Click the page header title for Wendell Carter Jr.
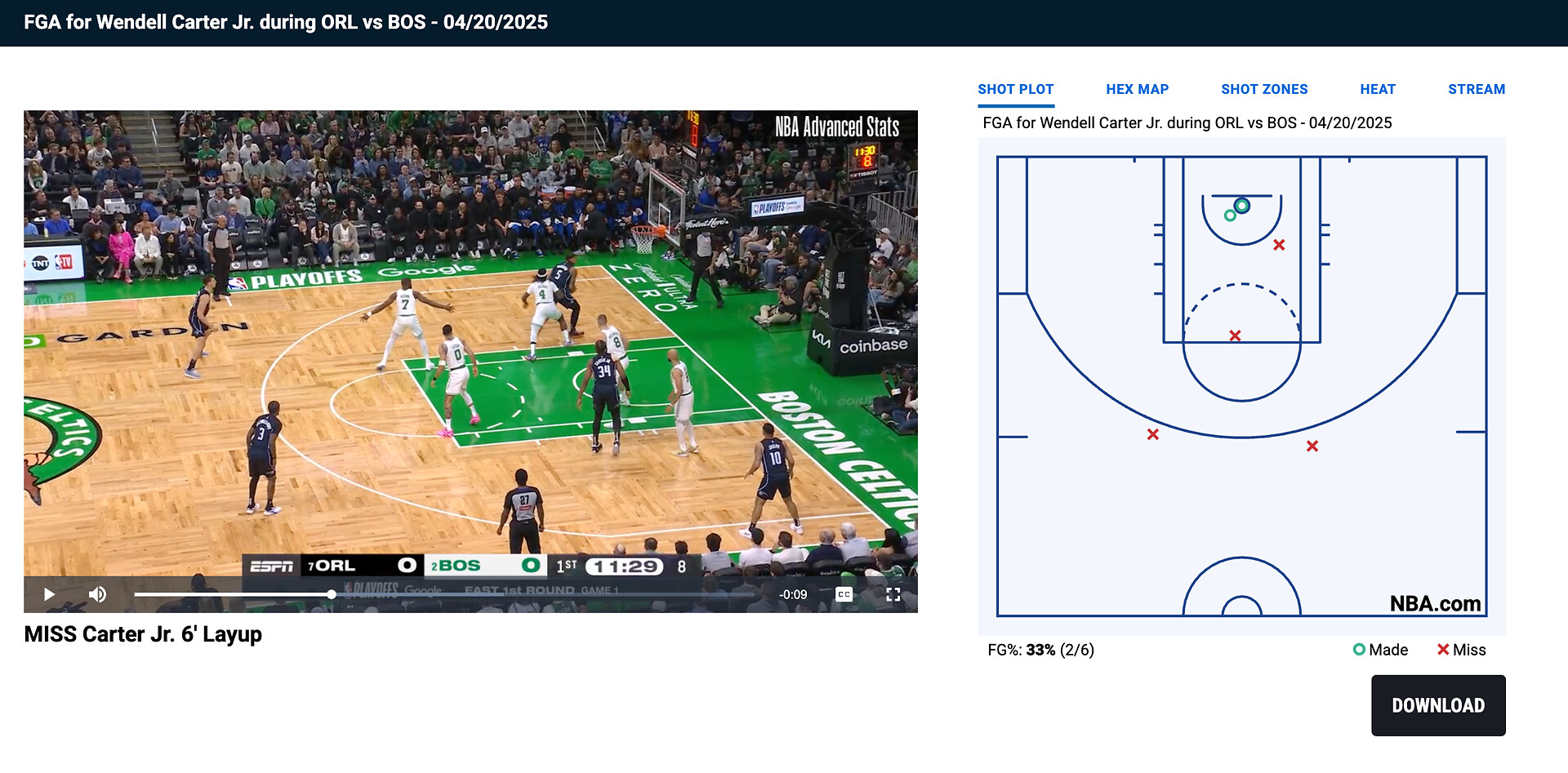This screenshot has width=1568, height=773. click(286, 22)
